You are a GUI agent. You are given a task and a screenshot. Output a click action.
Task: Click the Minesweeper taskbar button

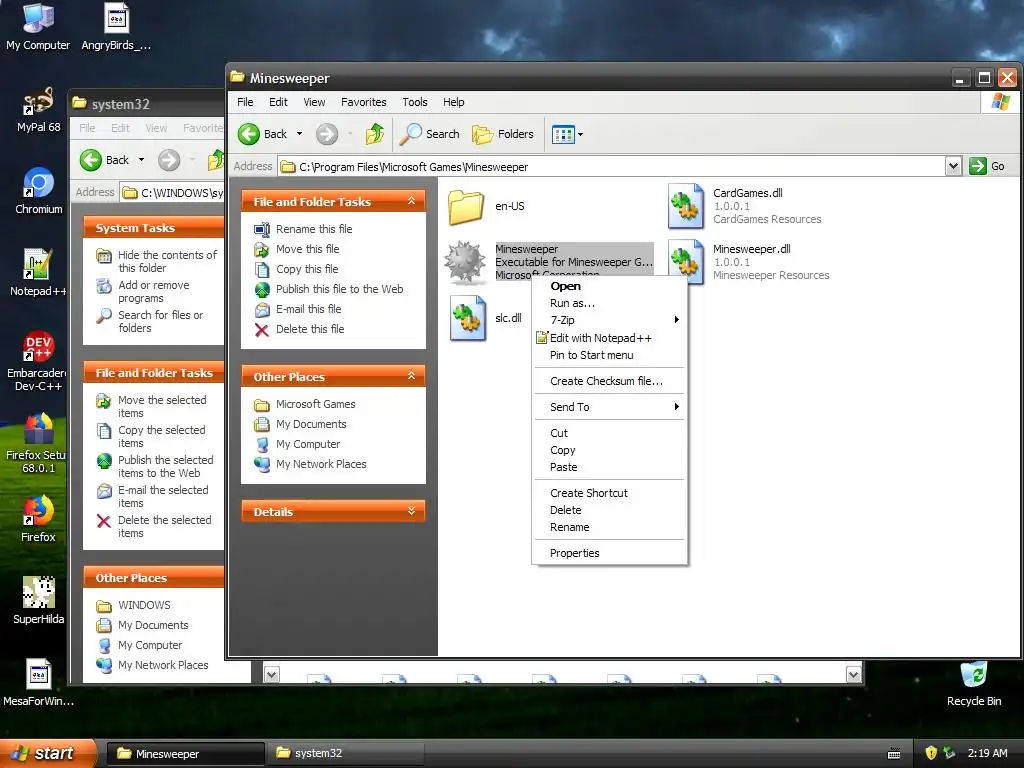pos(185,753)
